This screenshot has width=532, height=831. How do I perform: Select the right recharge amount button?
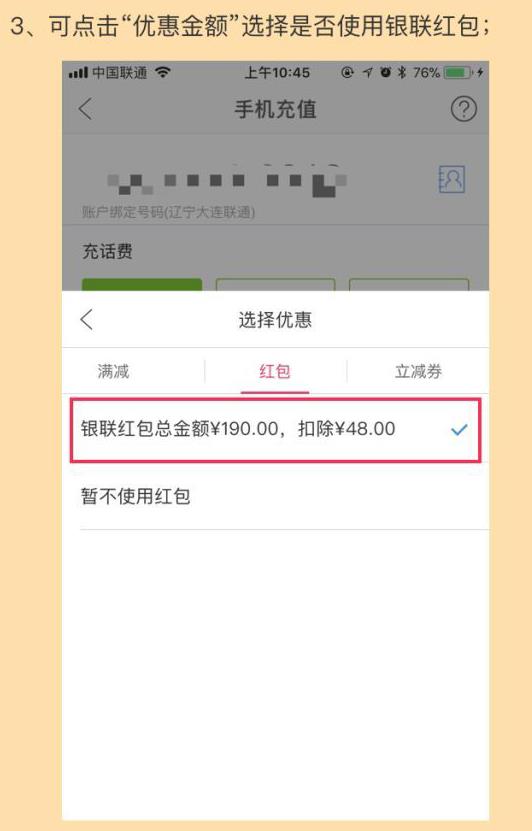click(x=409, y=285)
